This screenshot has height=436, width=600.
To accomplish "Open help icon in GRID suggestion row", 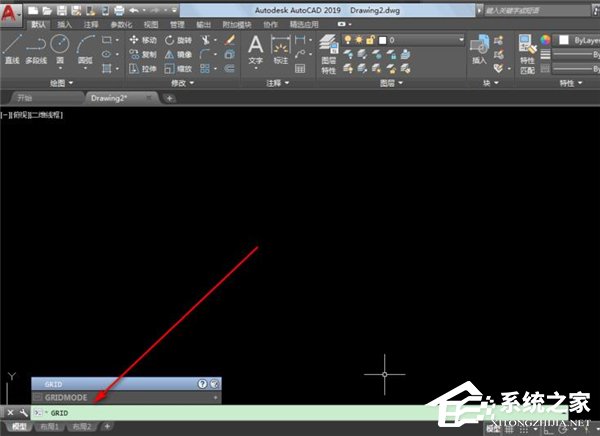I will [202, 384].
